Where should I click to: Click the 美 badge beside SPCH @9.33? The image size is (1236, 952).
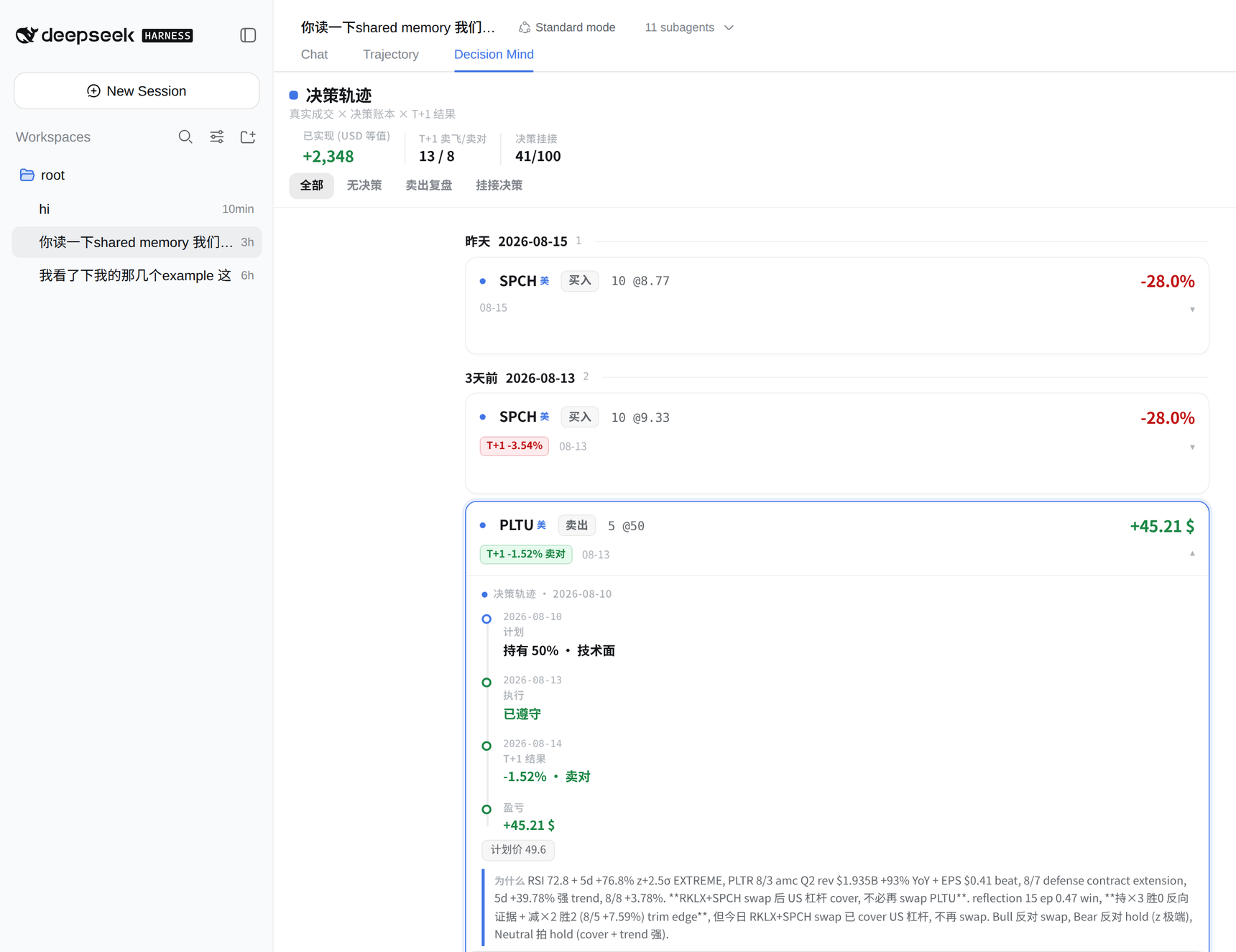[x=545, y=417]
